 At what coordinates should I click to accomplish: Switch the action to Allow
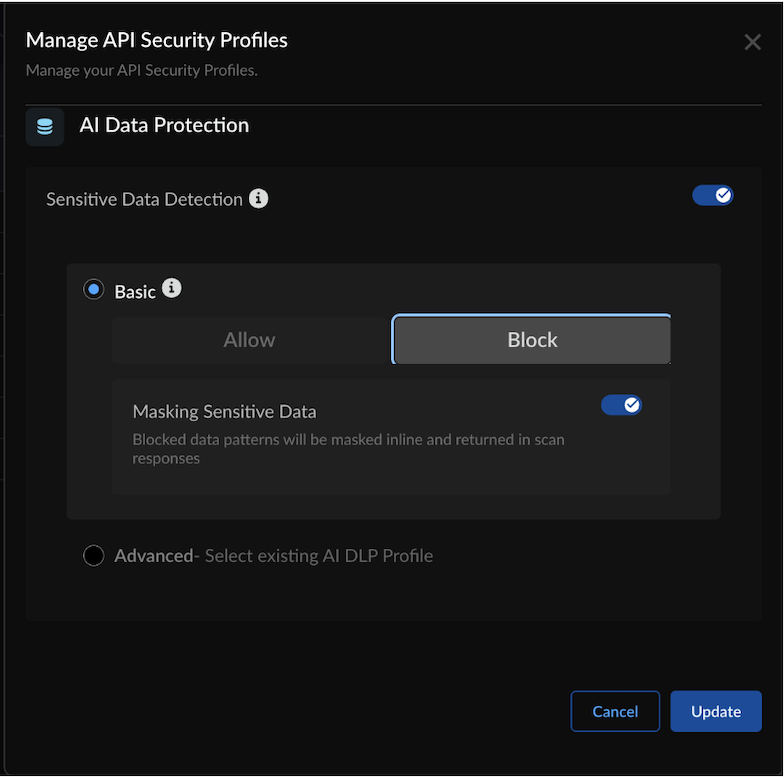click(250, 340)
